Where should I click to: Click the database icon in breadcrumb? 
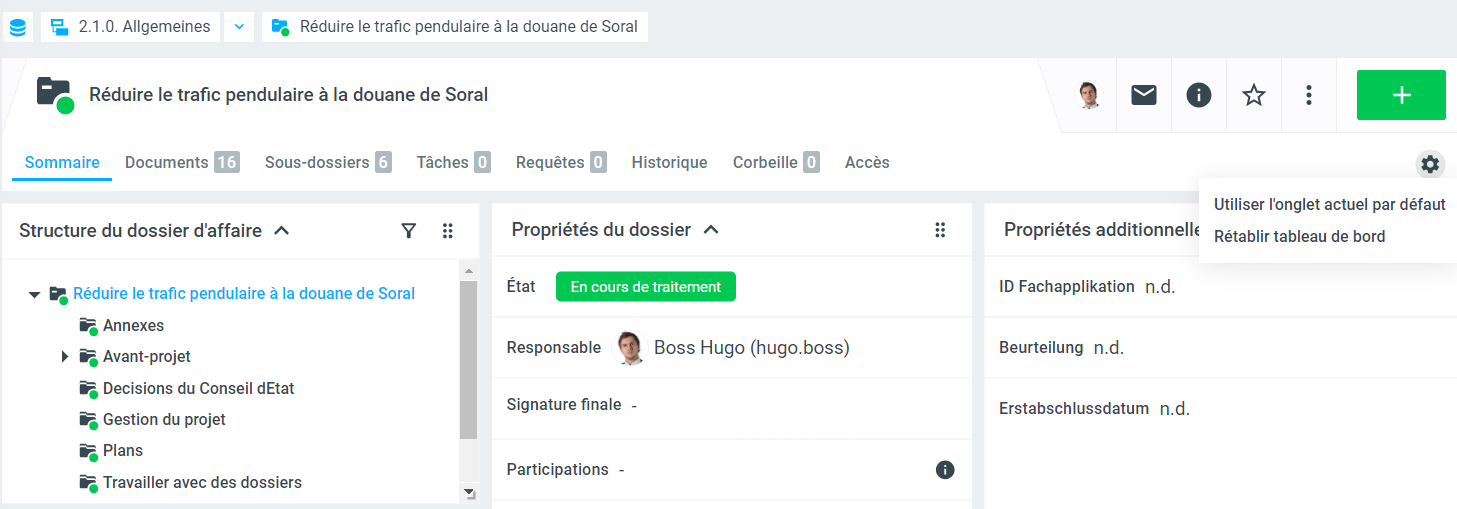[18, 27]
